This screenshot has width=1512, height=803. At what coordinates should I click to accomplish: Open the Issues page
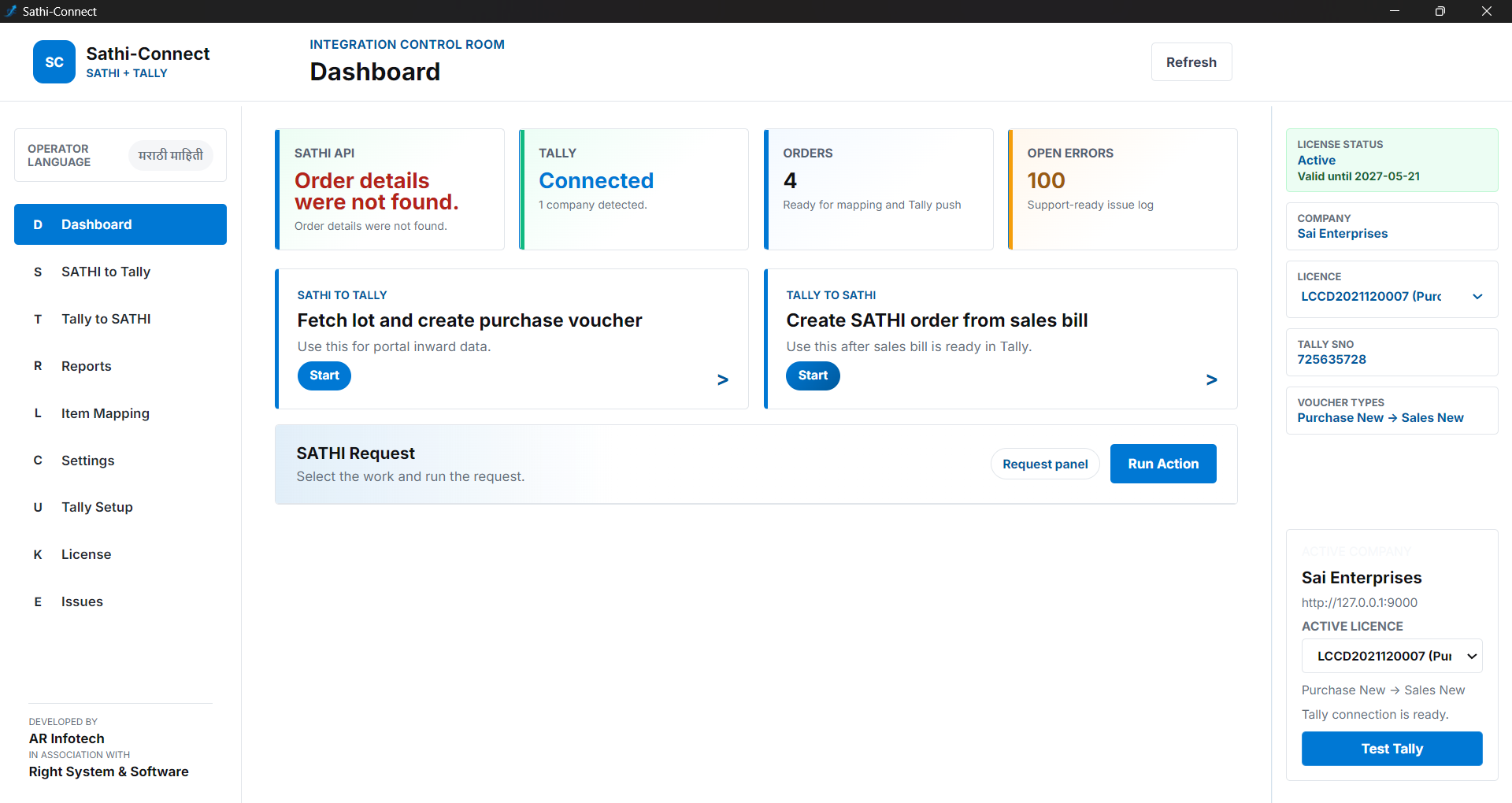(x=120, y=601)
